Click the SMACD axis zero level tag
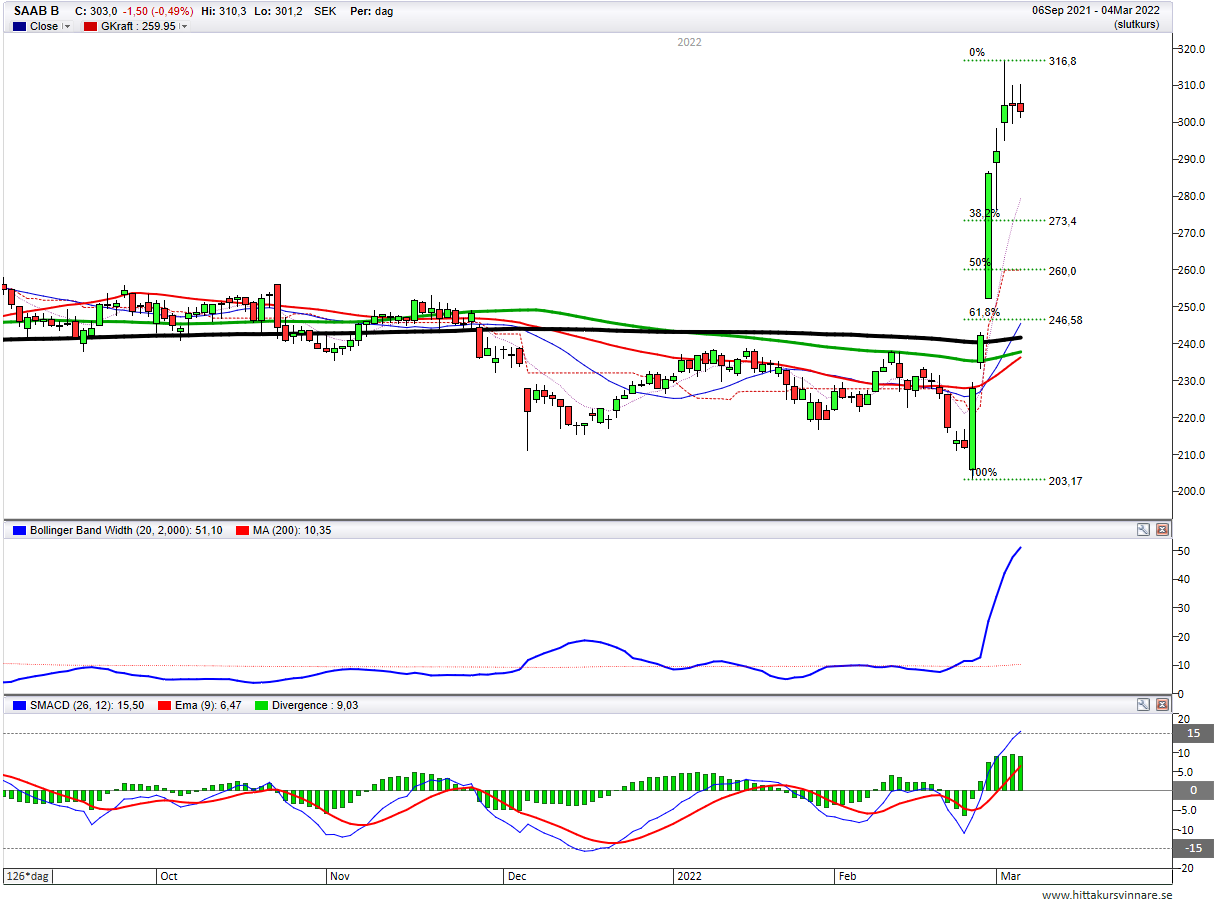Image resolution: width=1217 pixels, height=900 pixels. pos(1192,790)
